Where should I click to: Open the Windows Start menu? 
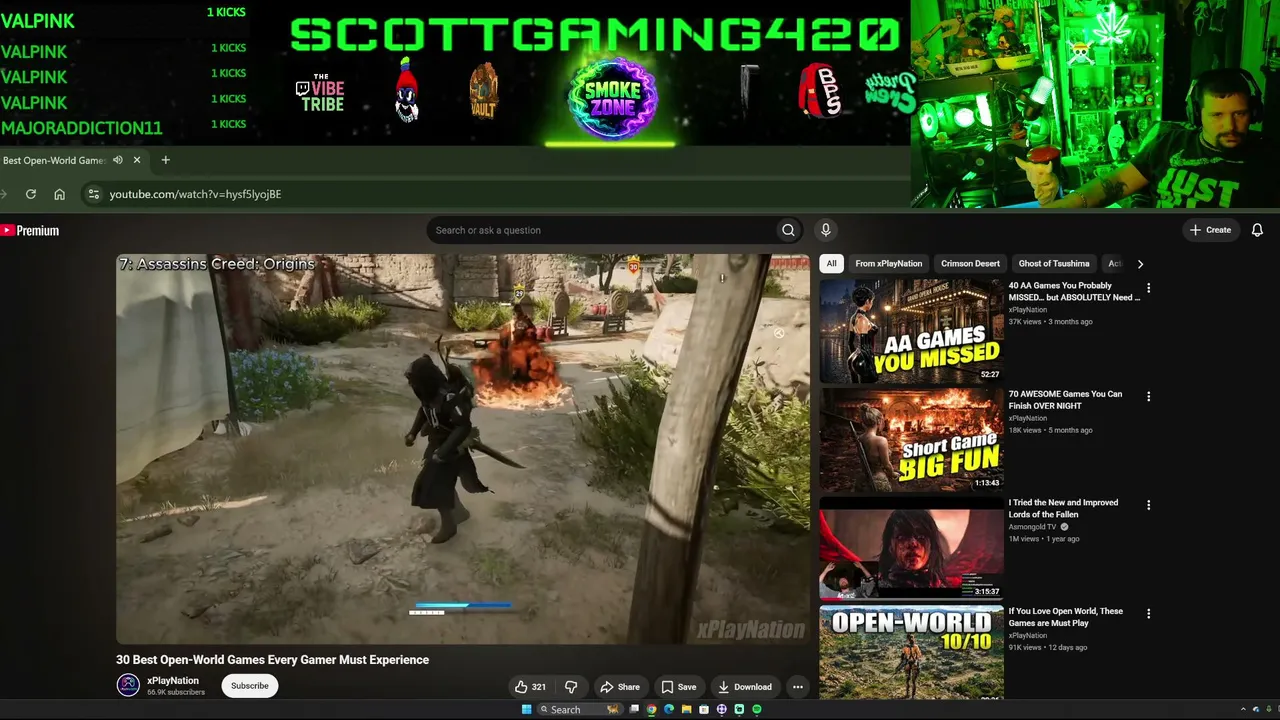(x=527, y=709)
